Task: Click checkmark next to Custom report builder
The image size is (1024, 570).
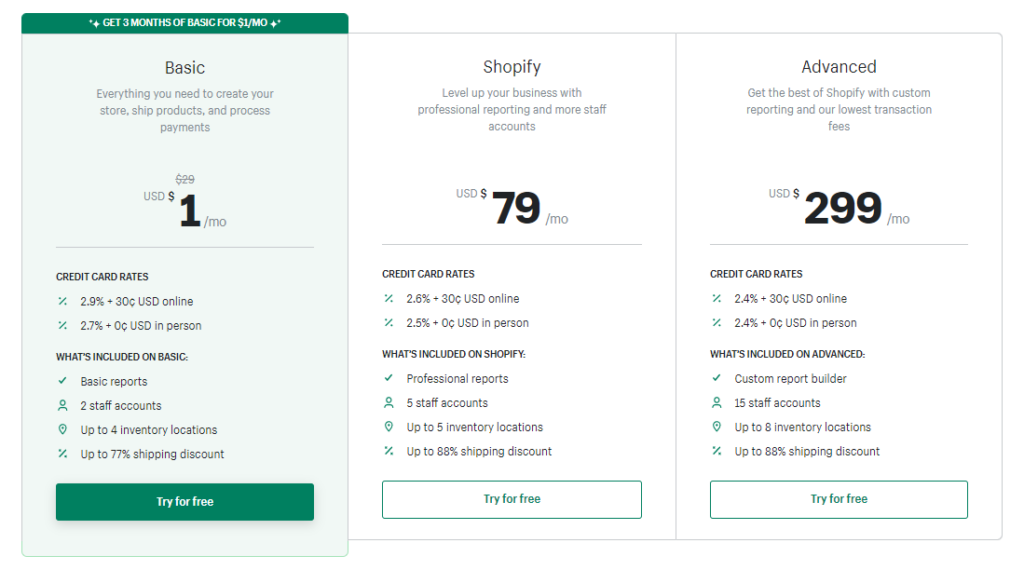Action: pos(716,378)
